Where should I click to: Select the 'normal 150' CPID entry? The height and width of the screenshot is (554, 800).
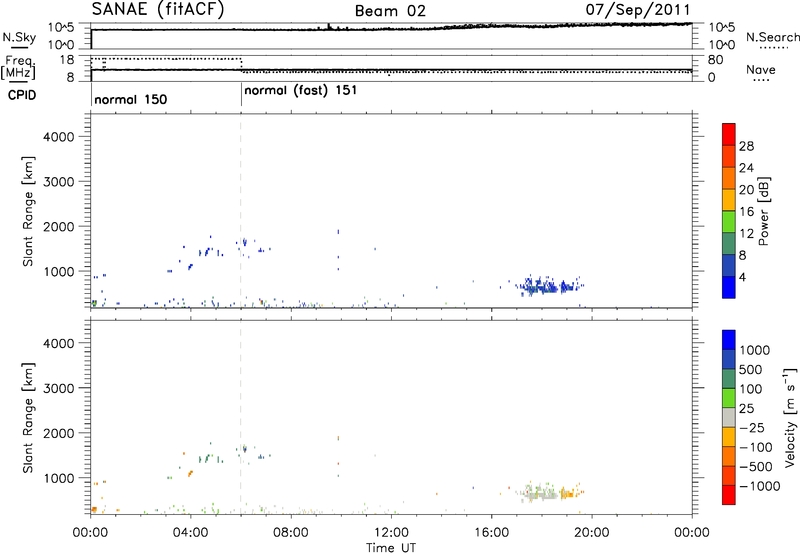[x=131, y=99]
